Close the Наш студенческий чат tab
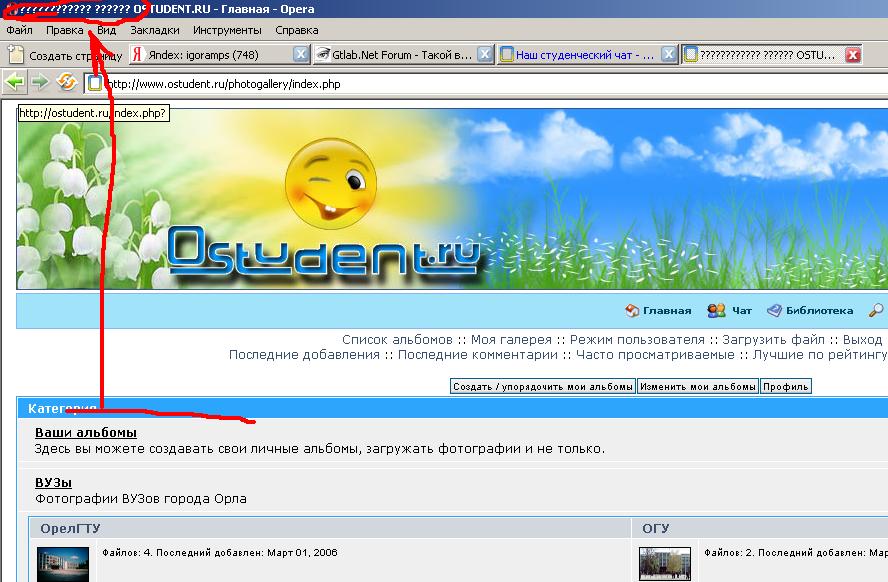Image resolution: width=888 pixels, height=582 pixels. [x=669, y=54]
